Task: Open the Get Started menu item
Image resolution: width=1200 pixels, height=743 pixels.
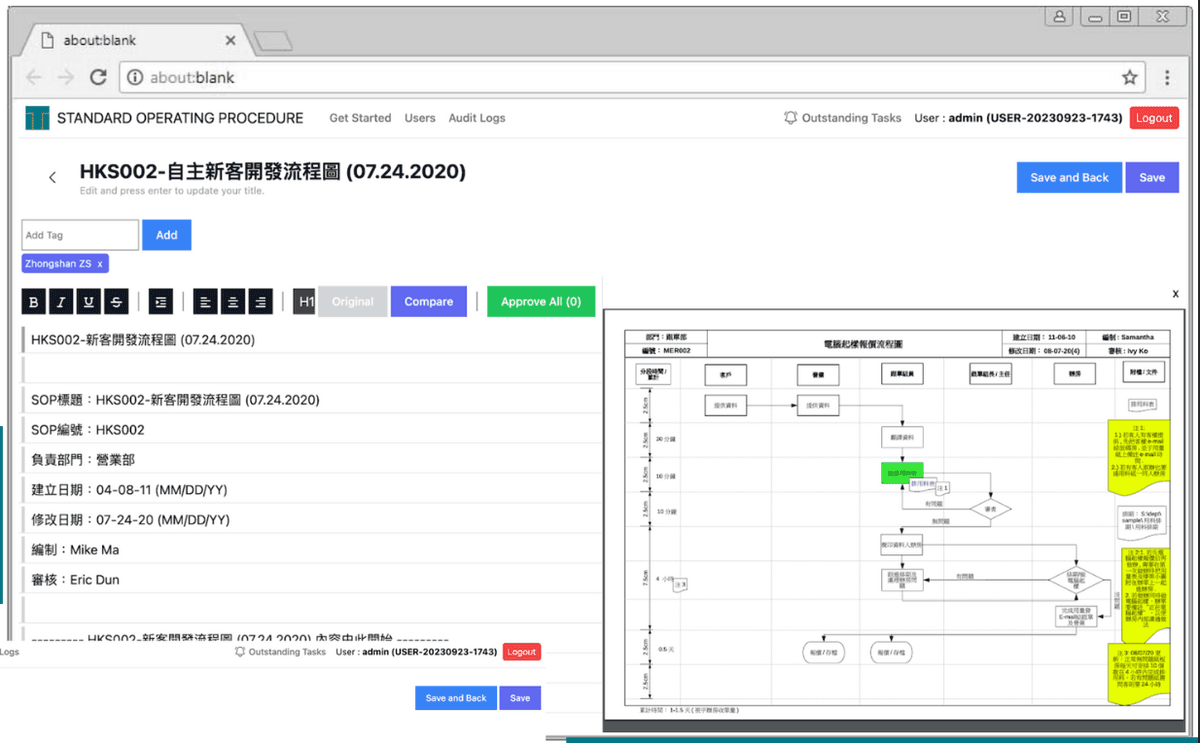Action: click(x=360, y=118)
